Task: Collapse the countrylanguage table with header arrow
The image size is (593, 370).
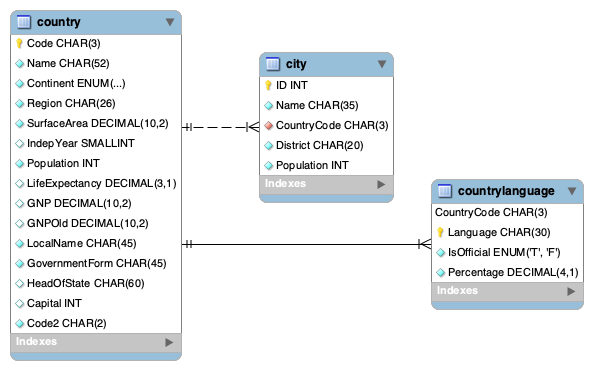Action: pos(572,191)
